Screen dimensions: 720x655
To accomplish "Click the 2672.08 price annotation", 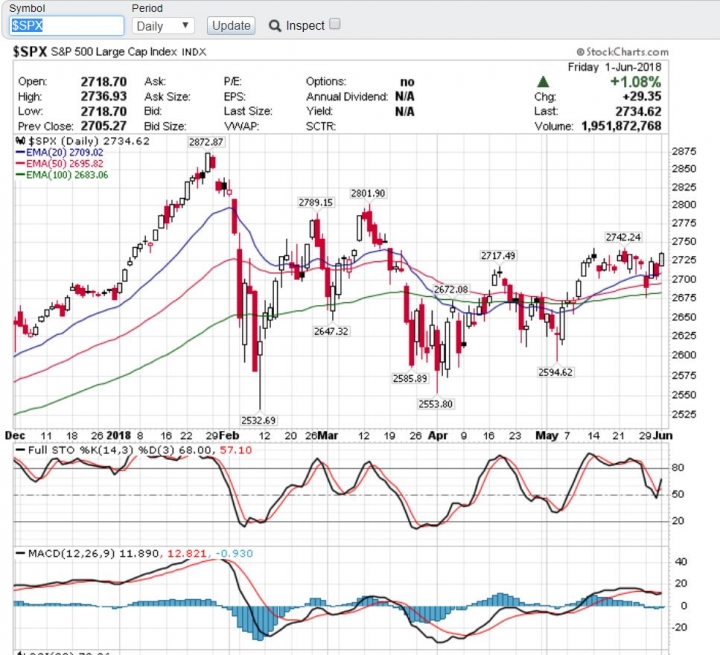I will pos(451,289).
